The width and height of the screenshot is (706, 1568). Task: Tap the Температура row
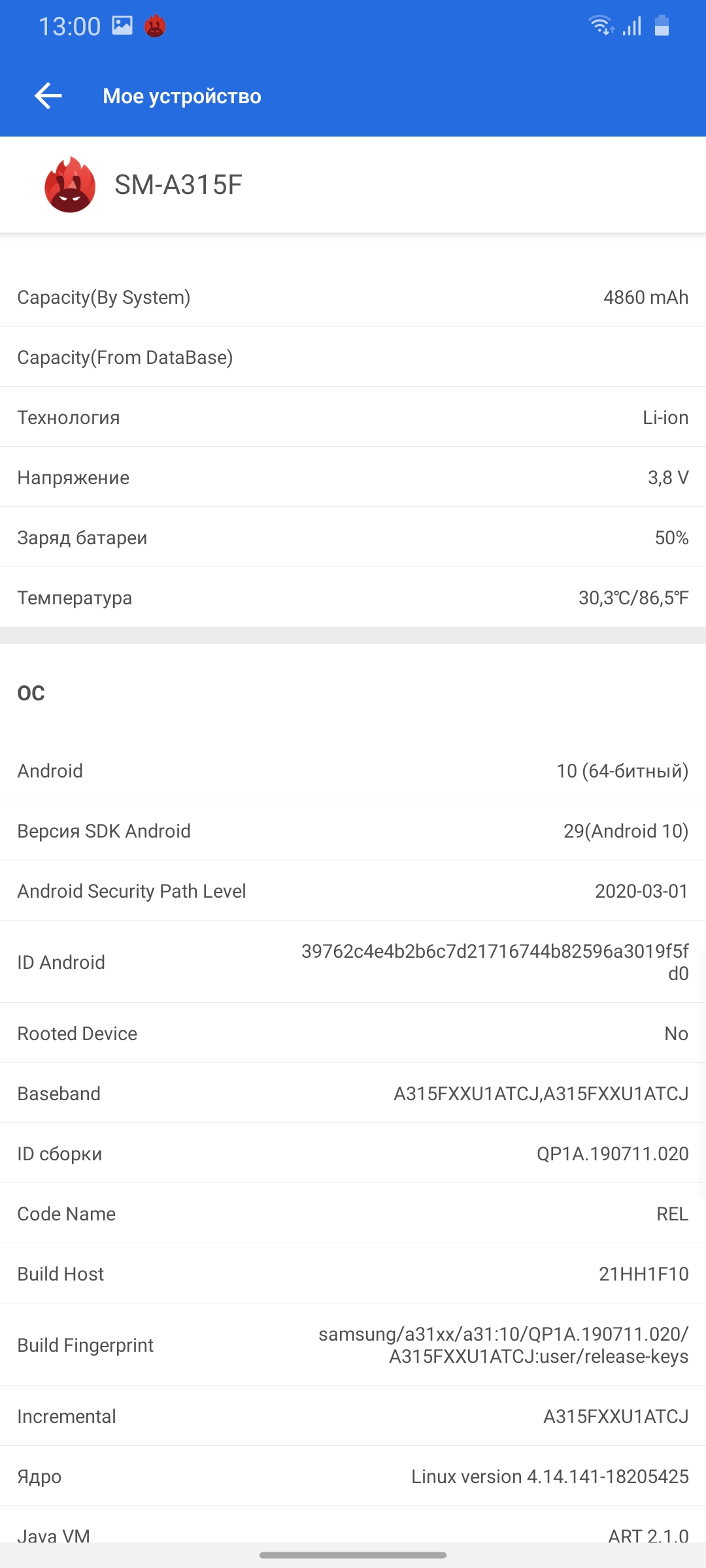353,598
